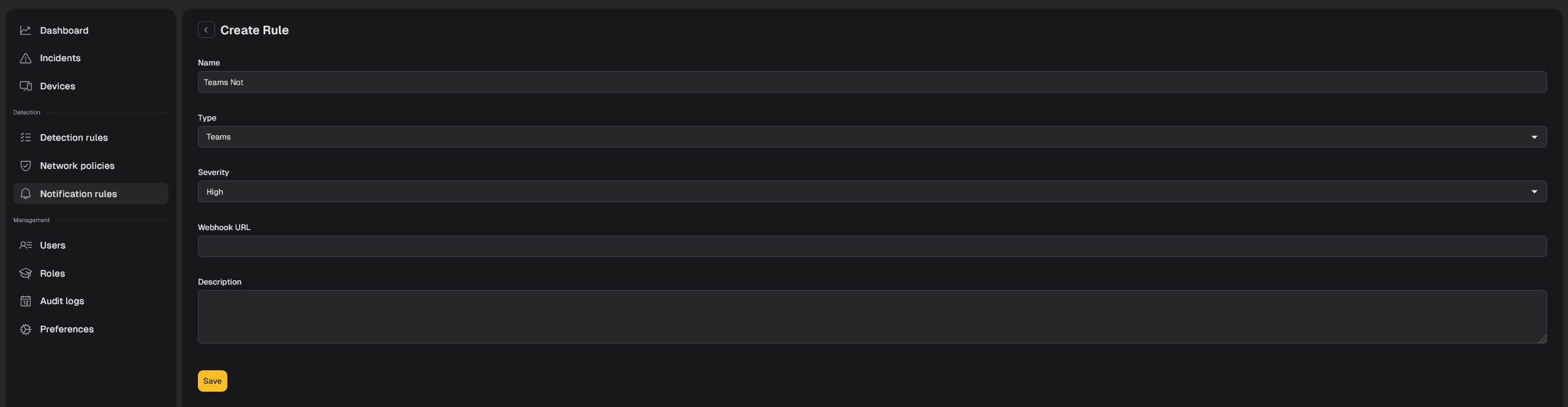Open the Audit logs menu item
The image size is (1568, 407).
click(x=91, y=301)
